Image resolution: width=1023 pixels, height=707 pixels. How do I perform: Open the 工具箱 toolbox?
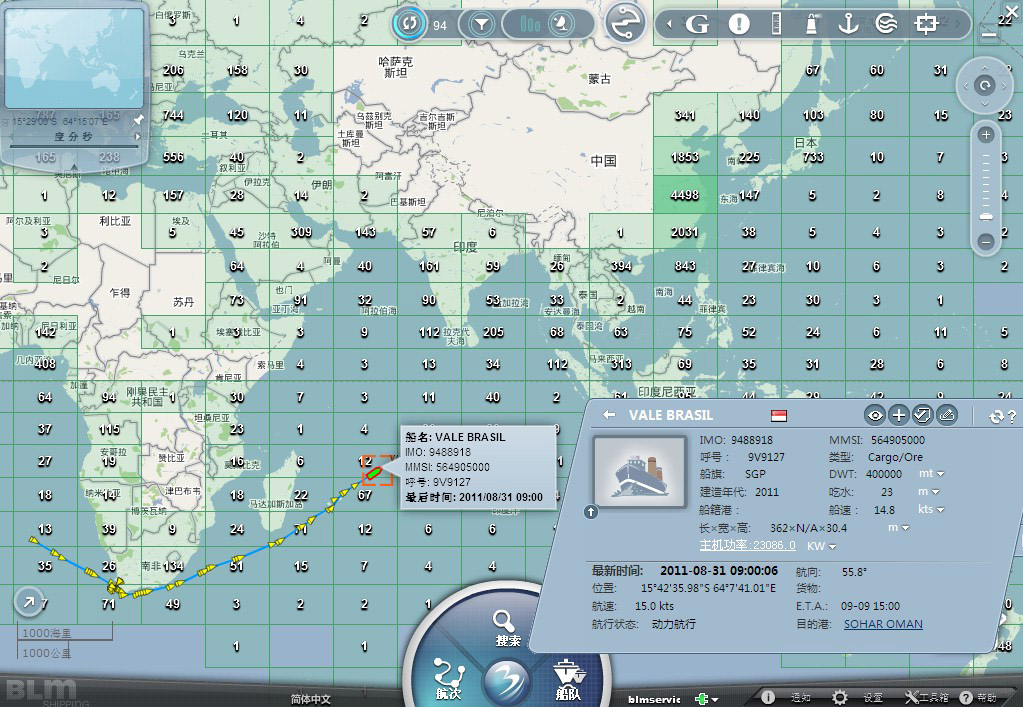(x=927, y=697)
